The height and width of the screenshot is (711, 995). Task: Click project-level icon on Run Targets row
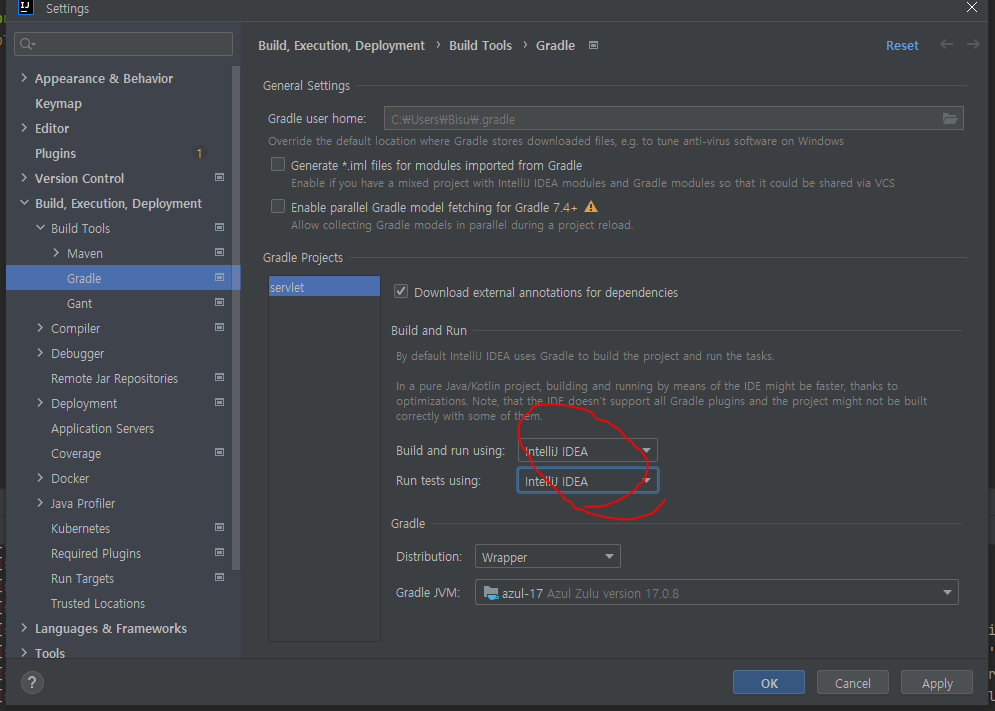(220, 577)
